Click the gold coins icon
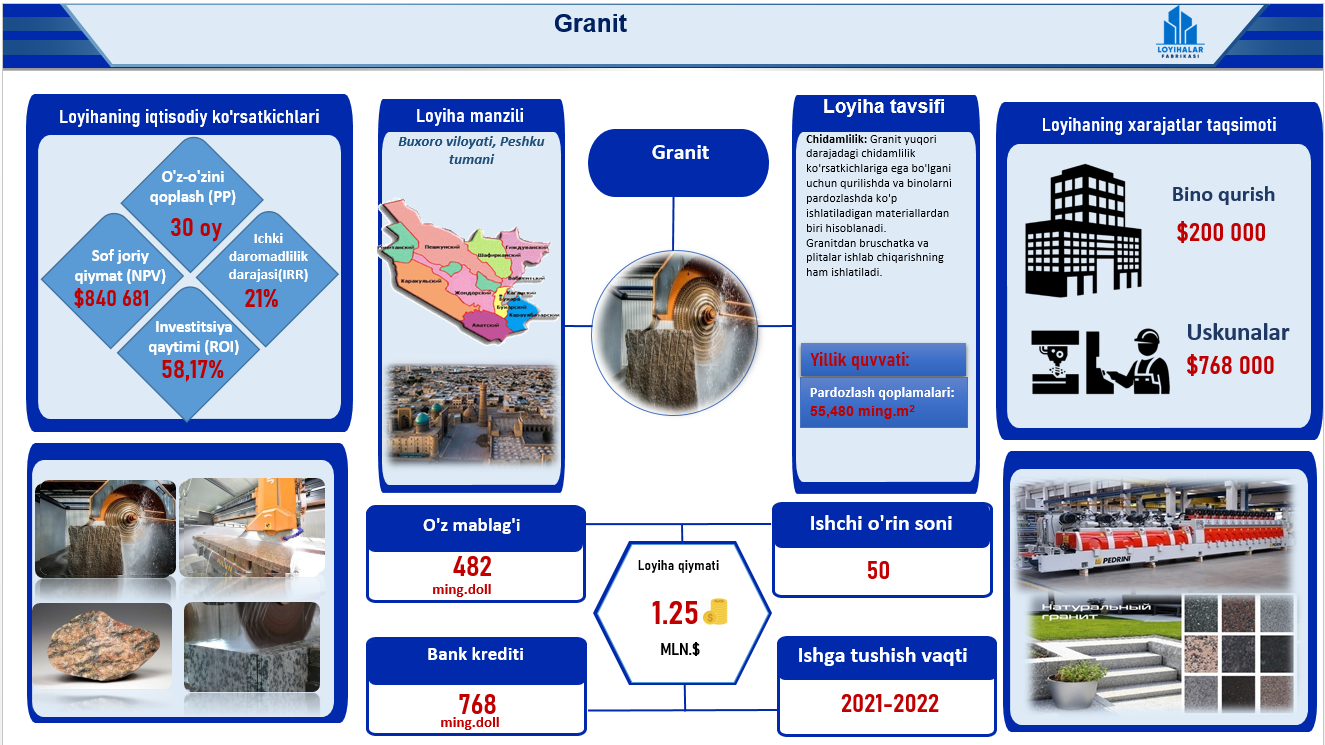 [x=715, y=611]
